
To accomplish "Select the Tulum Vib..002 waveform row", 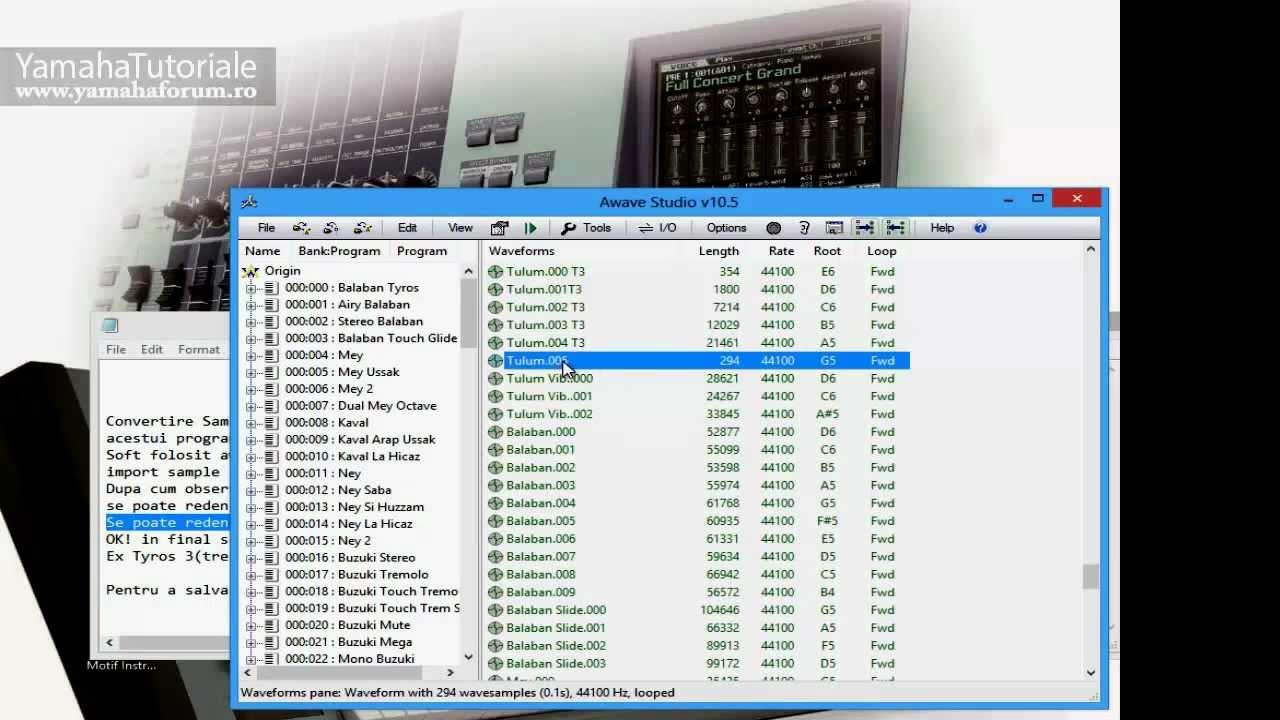I will [698, 414].
